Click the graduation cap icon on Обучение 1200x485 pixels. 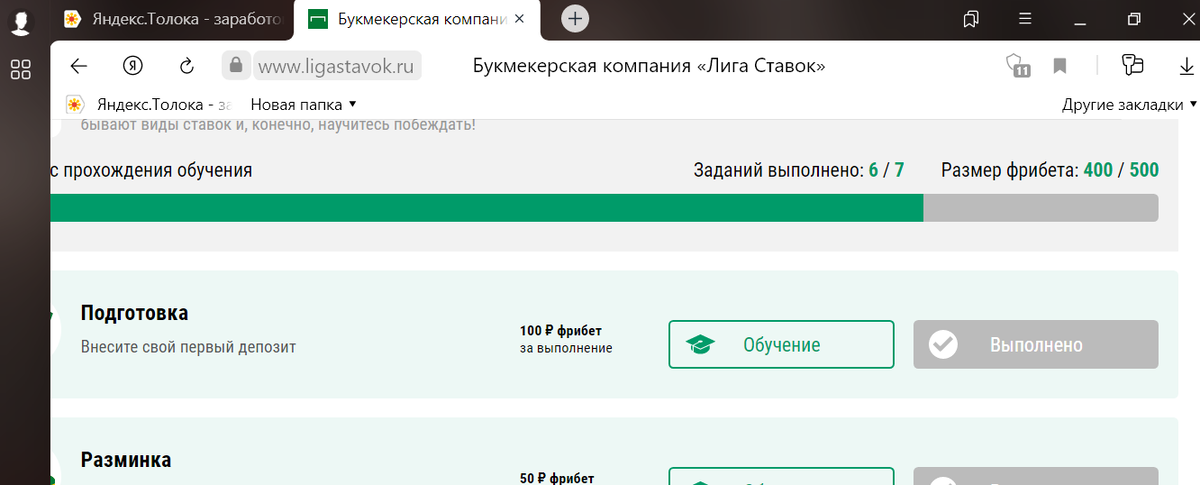click(x=701, y=345)
